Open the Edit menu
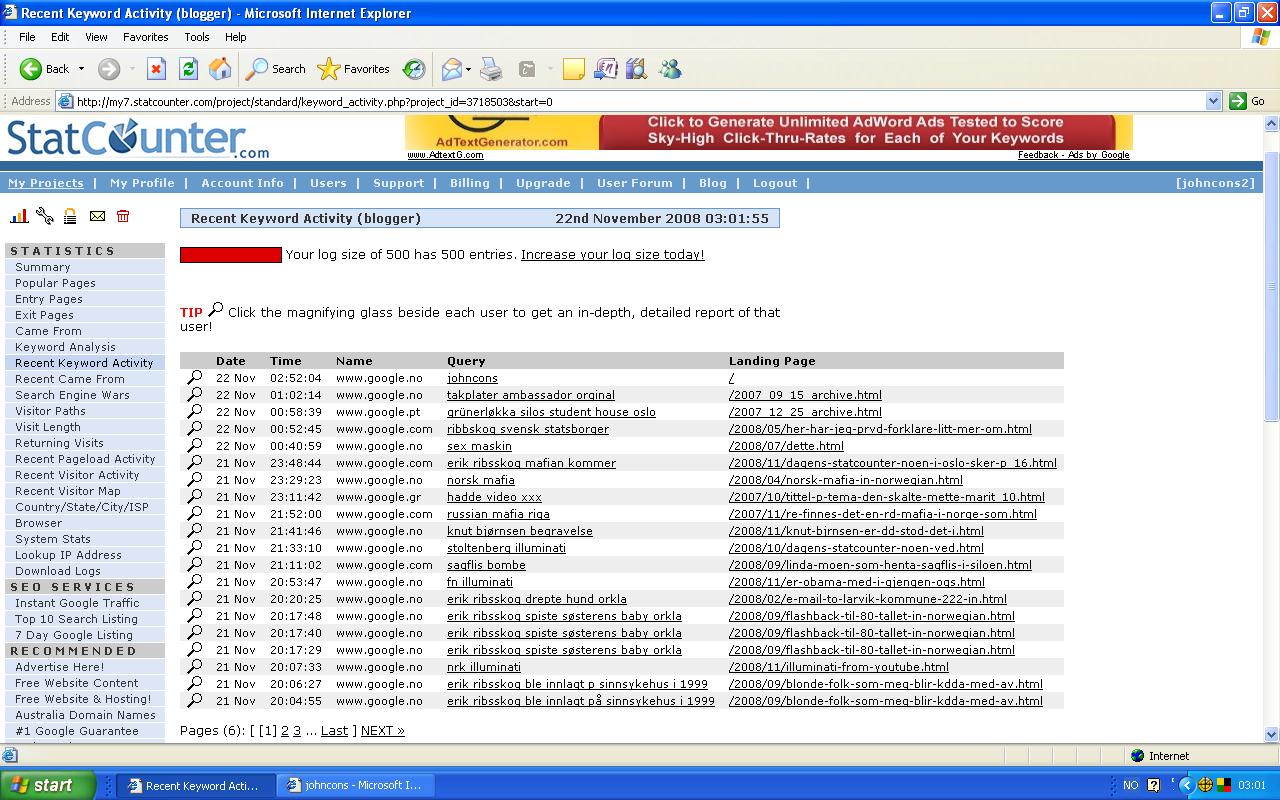The image size is (1280, 800). (60, 37)
